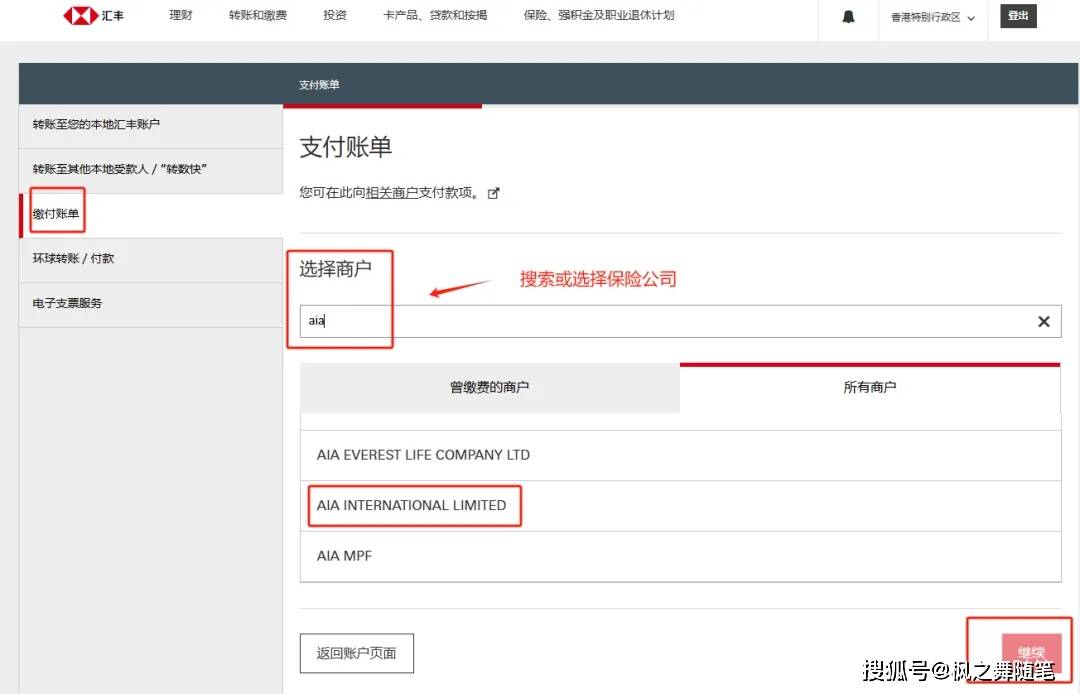Choose AIA INTERNATIONAL LIMITED
The width and height of the screenshot is (1080, 694).
click(681, 506)
